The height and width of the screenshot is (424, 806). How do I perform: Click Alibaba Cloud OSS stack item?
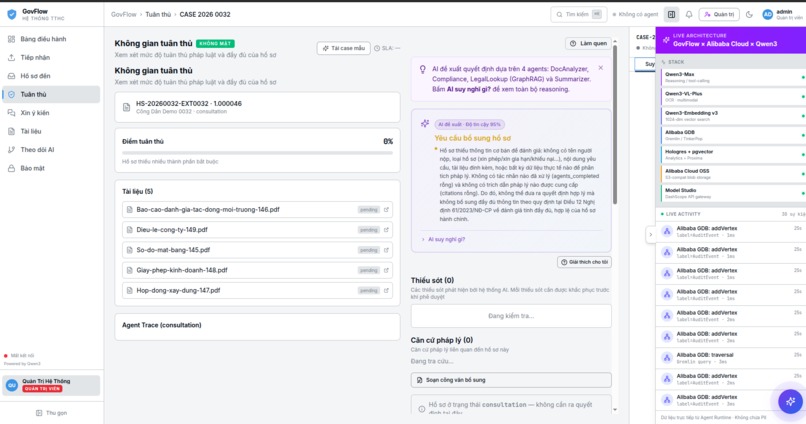click(732, 174)
